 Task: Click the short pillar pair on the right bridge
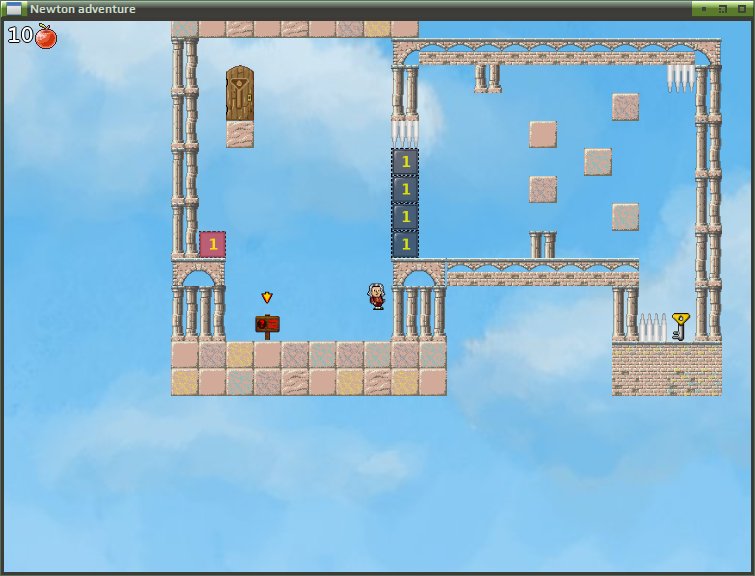click(x=543, y=245)
